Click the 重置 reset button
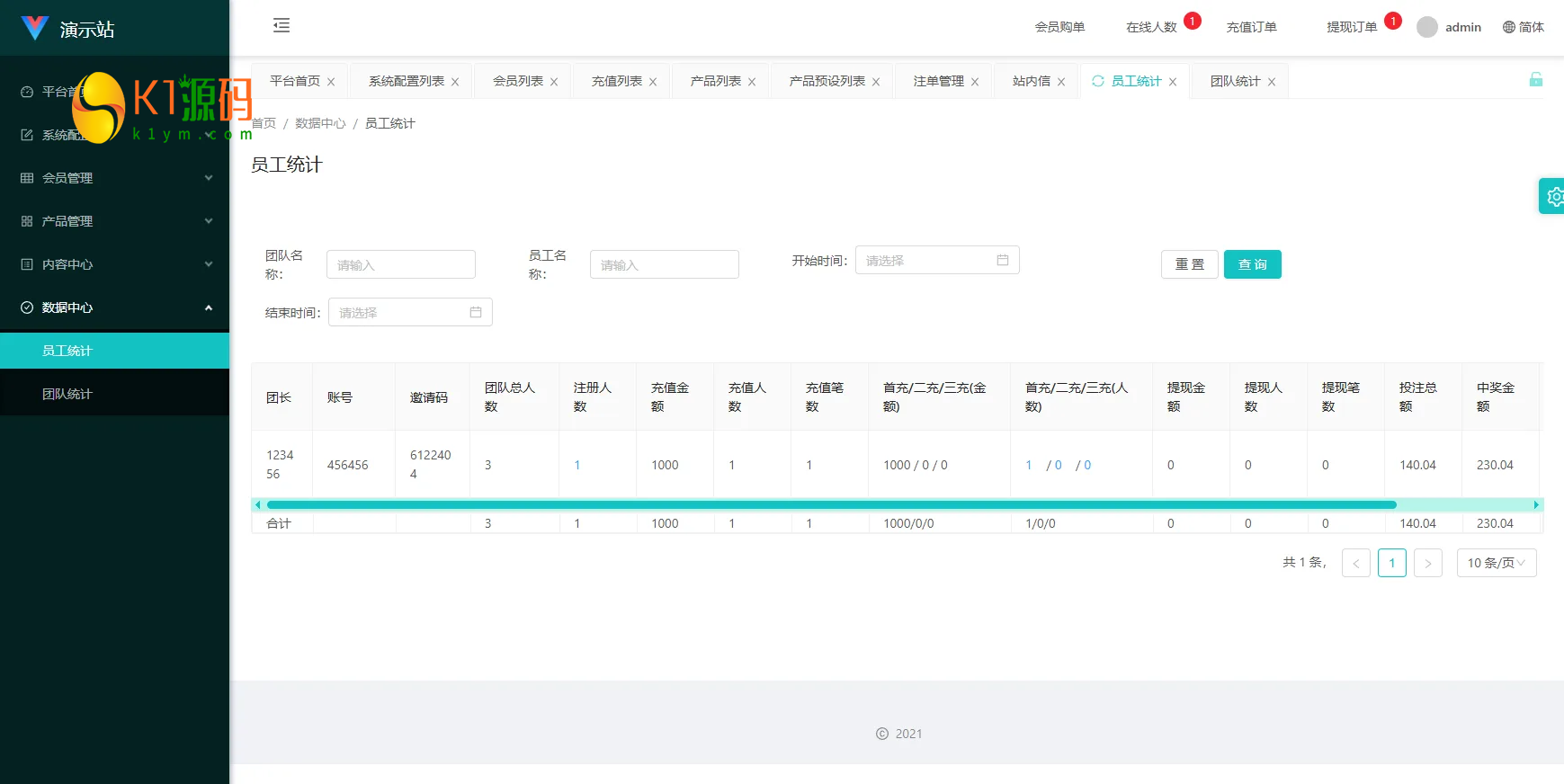 (x=1190, y=264)
